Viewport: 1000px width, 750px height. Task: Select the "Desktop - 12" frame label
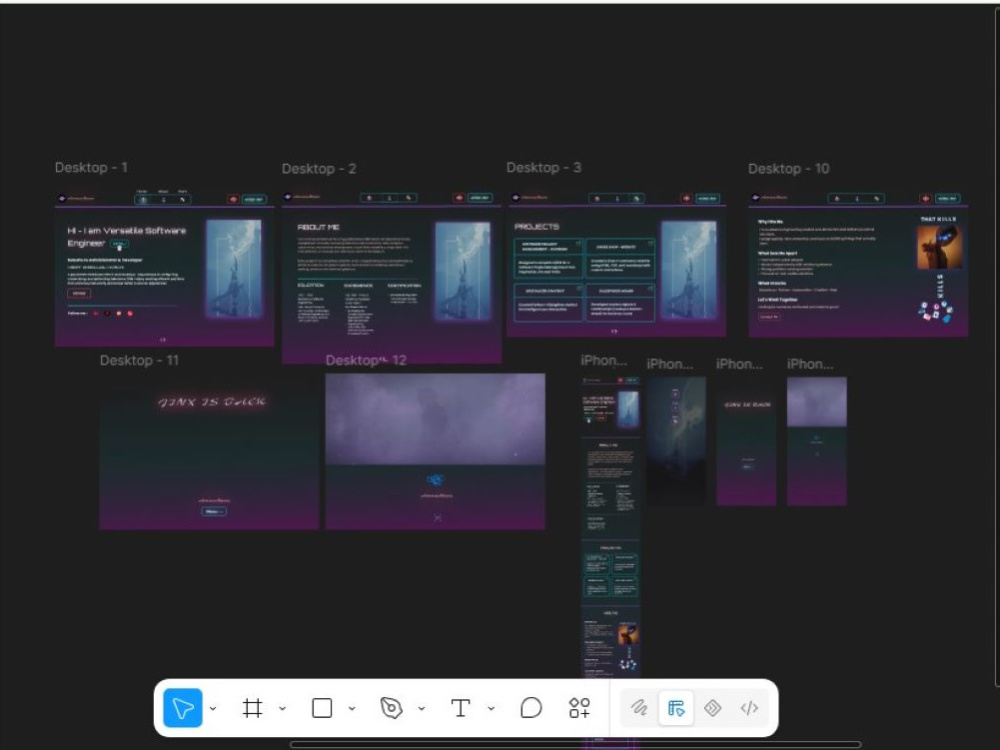point(366,360)
